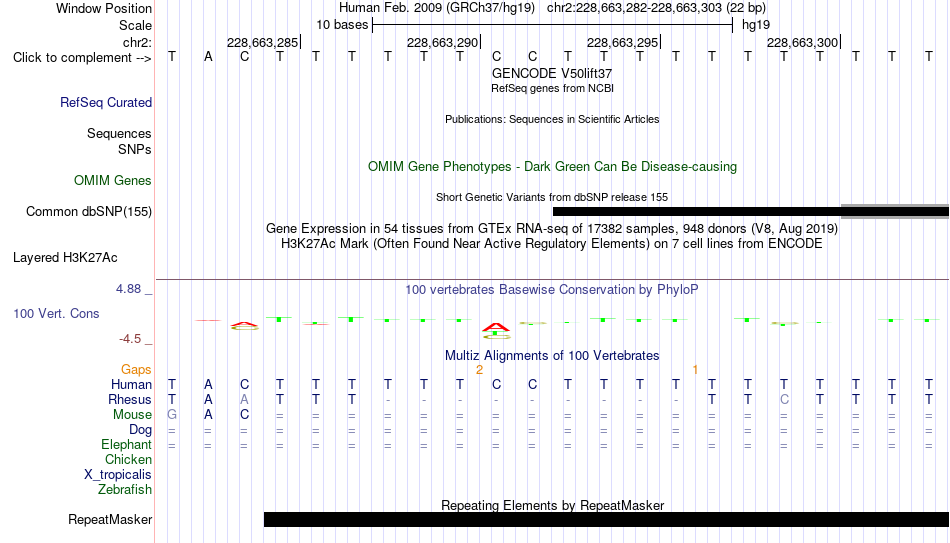The width and height of the screenshot is (950, 543).
Task: Click the RefSeq Curated track label
Action: 105,102
